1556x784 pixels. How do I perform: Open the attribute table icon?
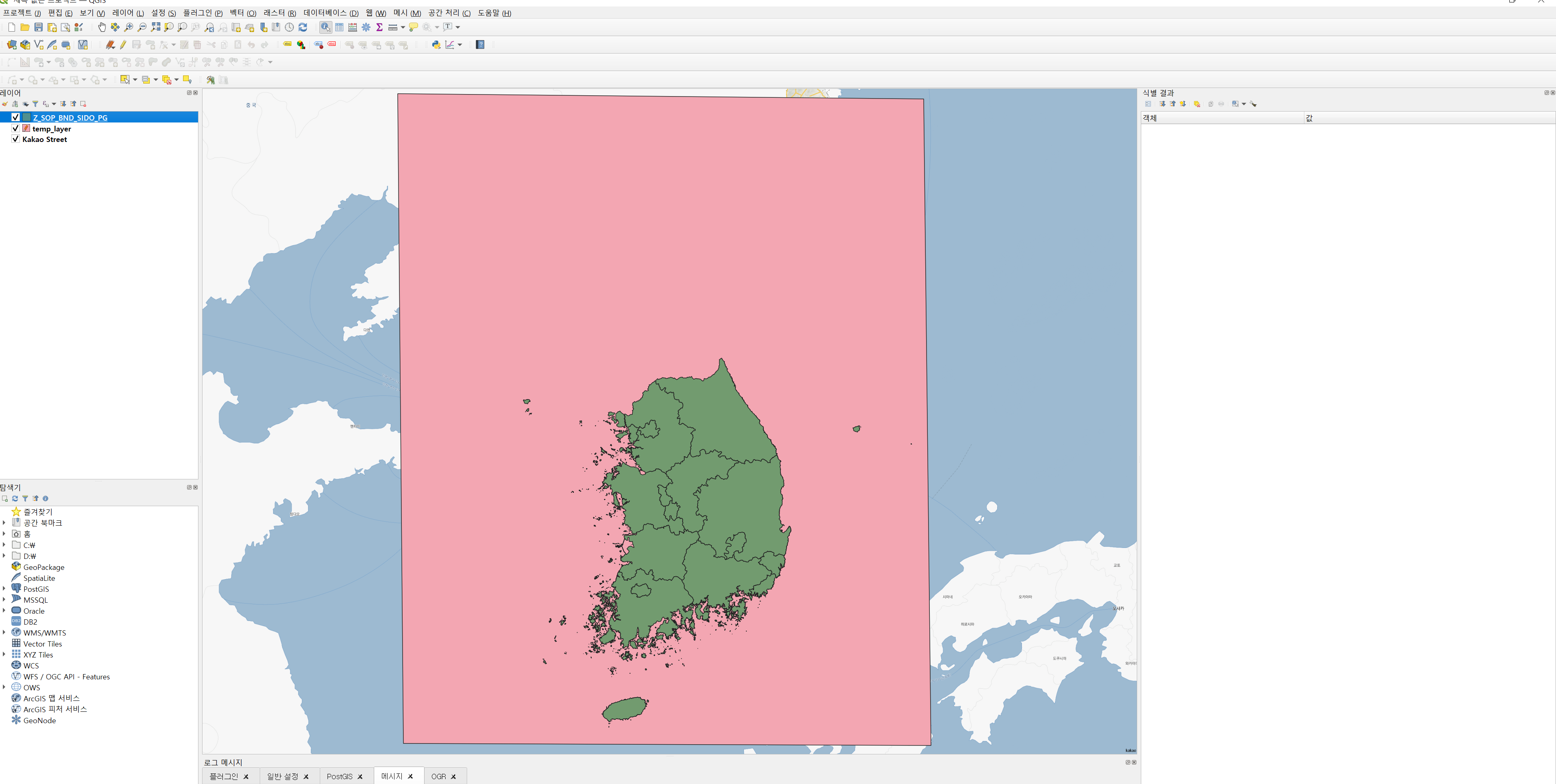[339, 27]
